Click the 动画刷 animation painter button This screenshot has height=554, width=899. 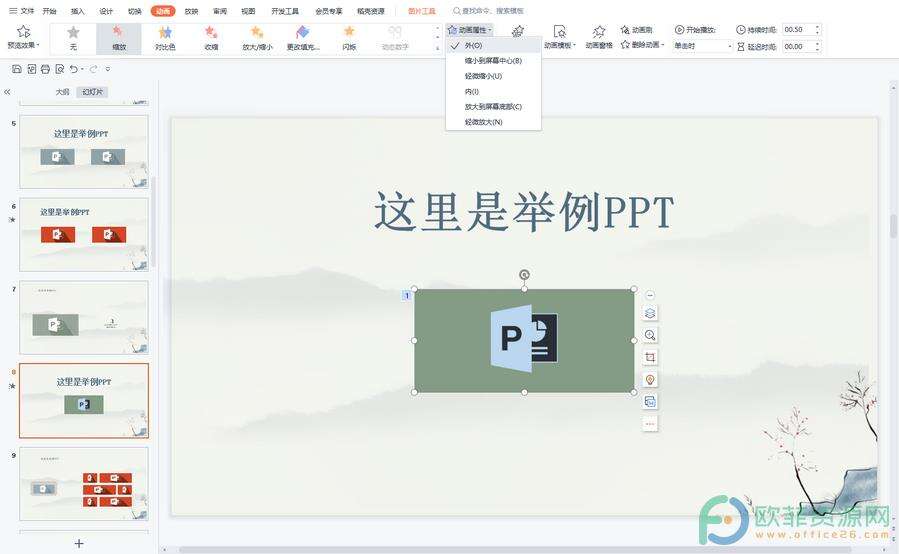[637, 30]
